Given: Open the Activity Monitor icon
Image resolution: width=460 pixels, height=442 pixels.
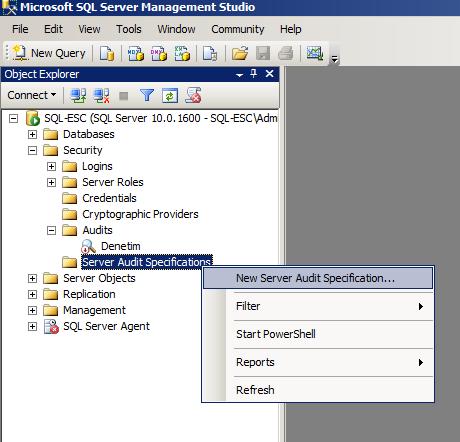Looking at the screenshot, I should (x=315, y=53).
